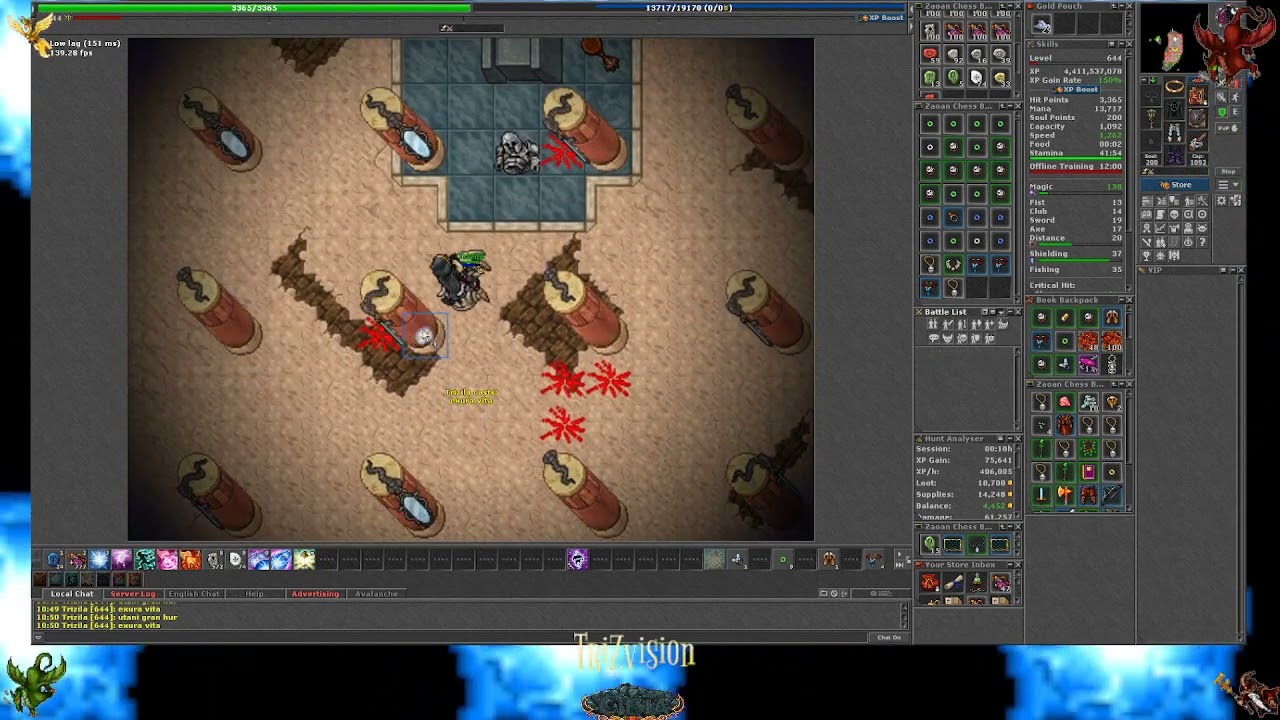Screen dimensions: 1280x720
Task: Open the Store button
Action: pyautogui.click(x=1174, y=185)
